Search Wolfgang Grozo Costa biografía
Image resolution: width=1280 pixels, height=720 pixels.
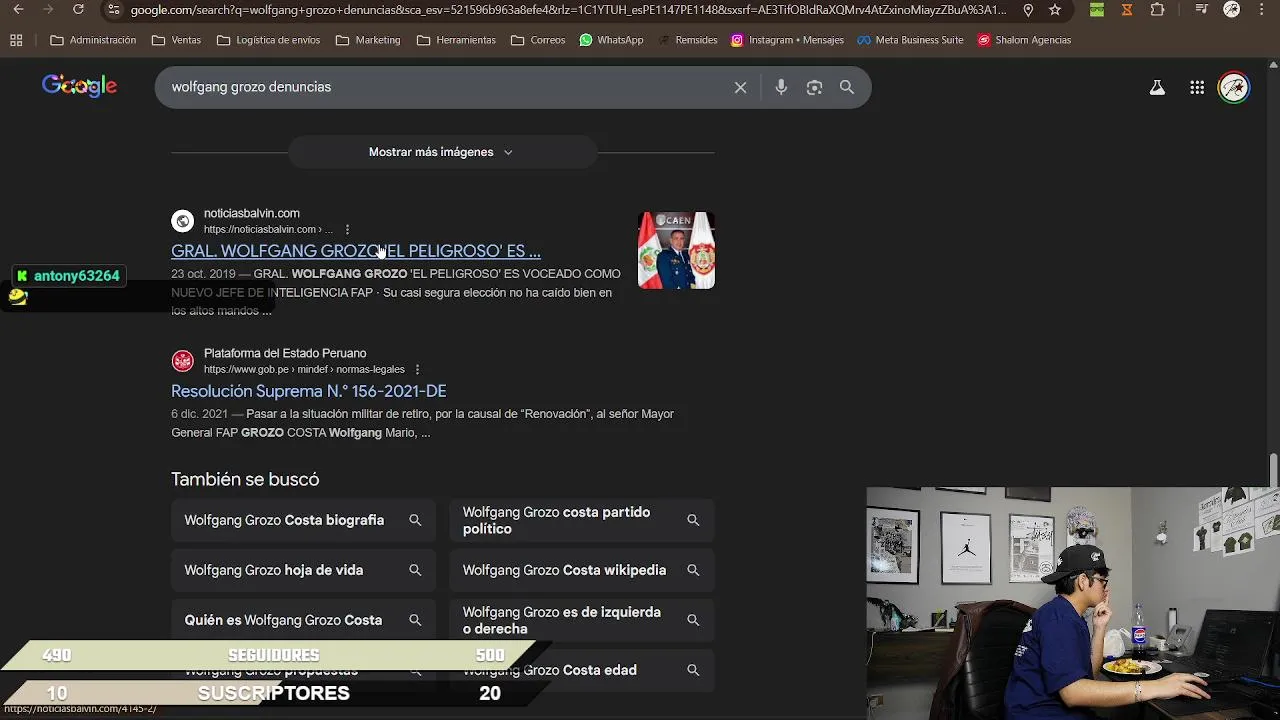coord(303,520)
